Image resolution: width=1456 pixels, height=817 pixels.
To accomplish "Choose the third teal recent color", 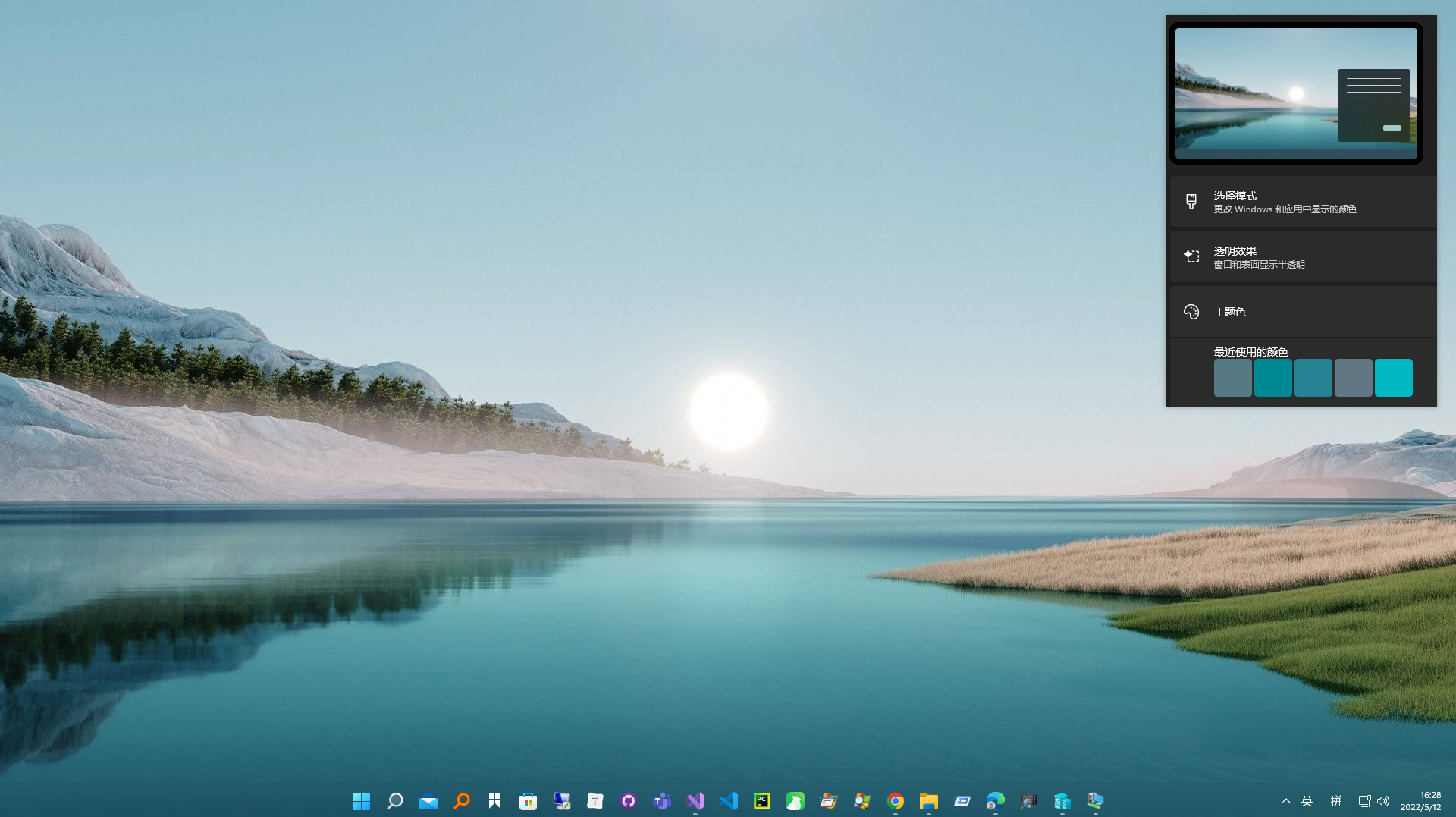I will (x=1313, y=378).
